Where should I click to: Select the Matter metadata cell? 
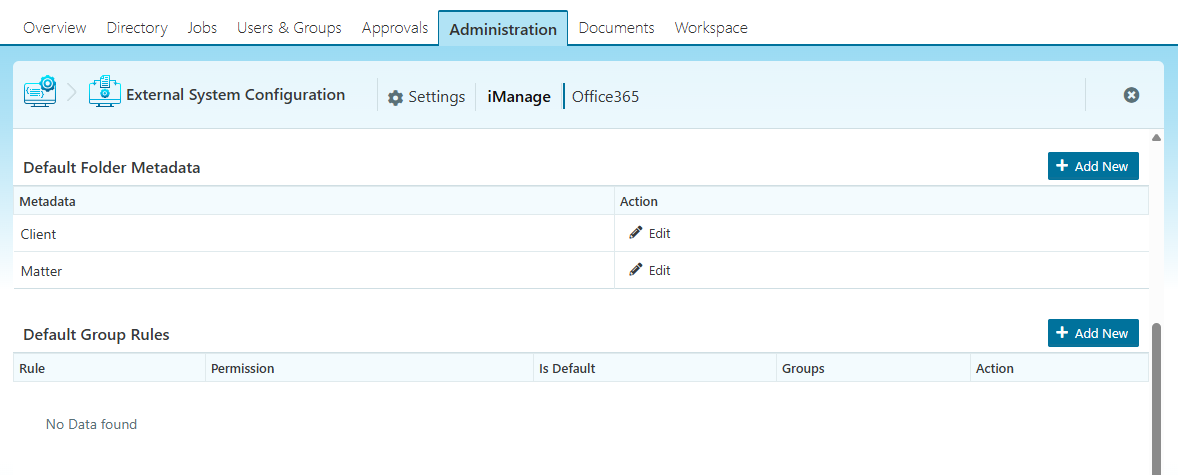[314, 271]
